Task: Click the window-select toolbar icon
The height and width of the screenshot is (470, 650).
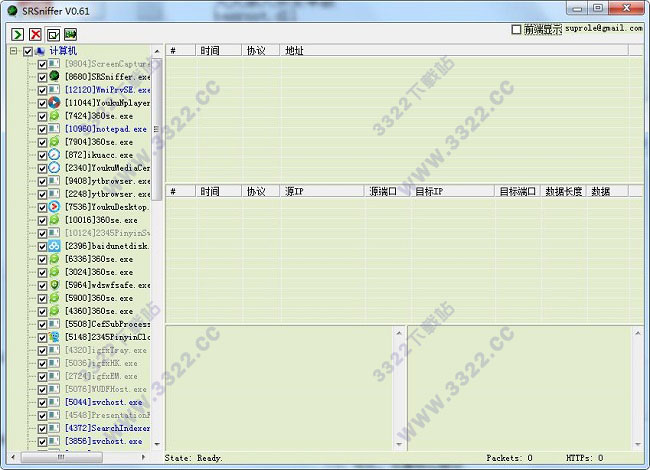Action: [x=53, y=34]
